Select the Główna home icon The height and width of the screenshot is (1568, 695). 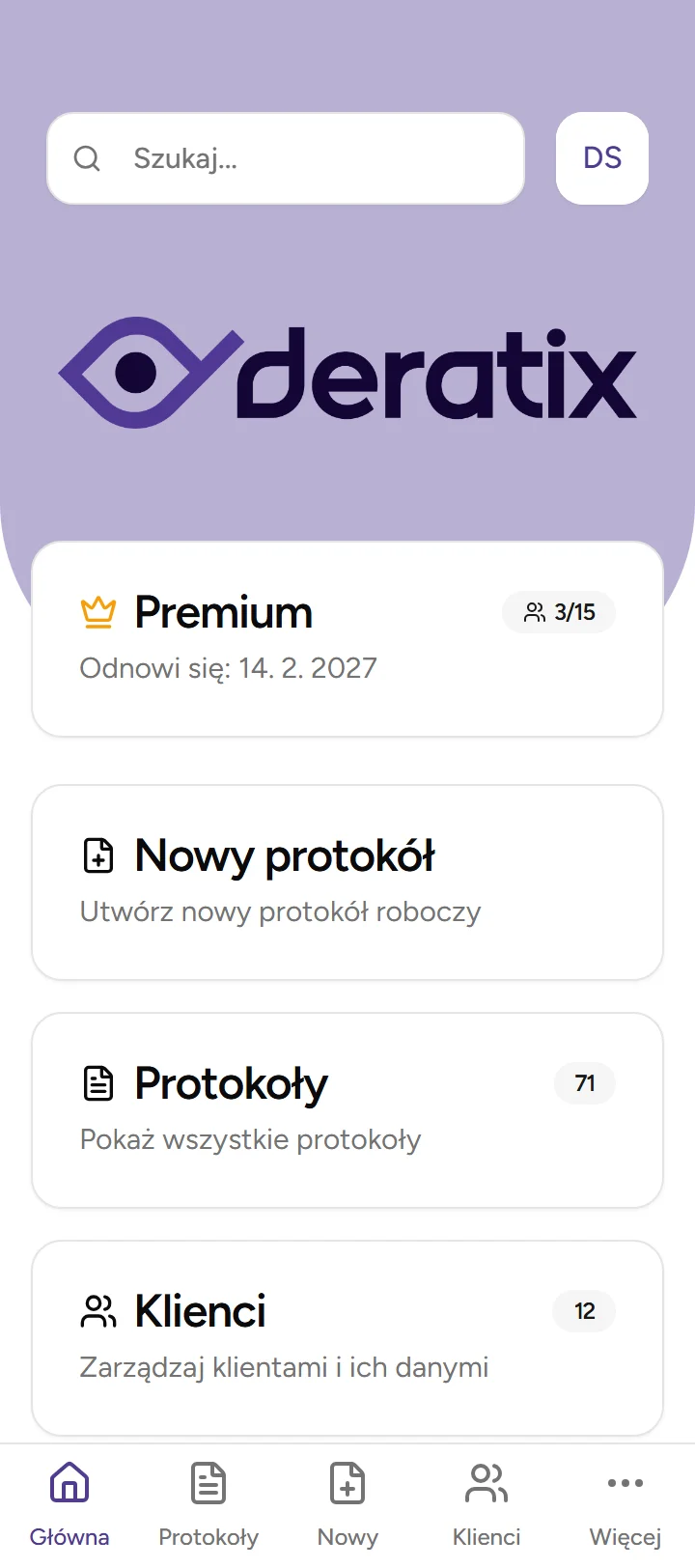point(69,1482)
